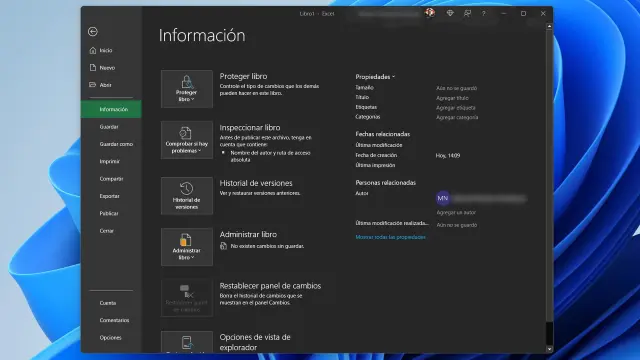Open the Imprimir page

pos(111,161)
